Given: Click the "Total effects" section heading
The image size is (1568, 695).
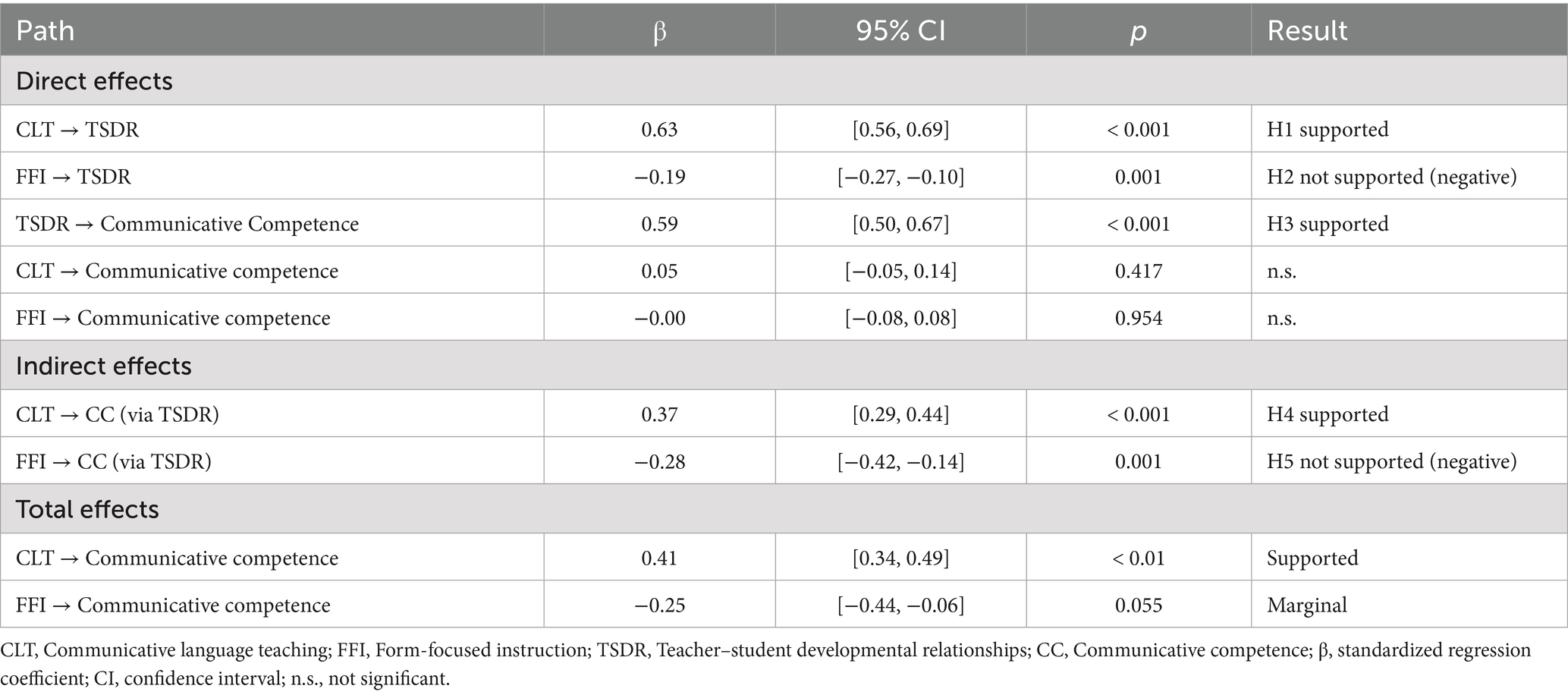Looking at the screenshot, I should pos(87,509).
